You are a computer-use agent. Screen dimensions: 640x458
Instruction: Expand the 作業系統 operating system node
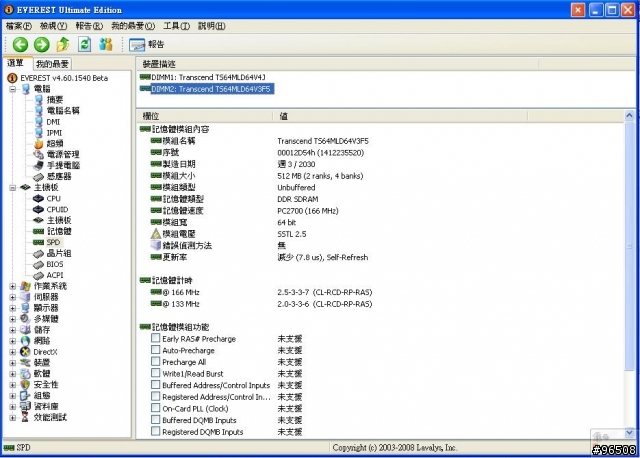(13, 287)
